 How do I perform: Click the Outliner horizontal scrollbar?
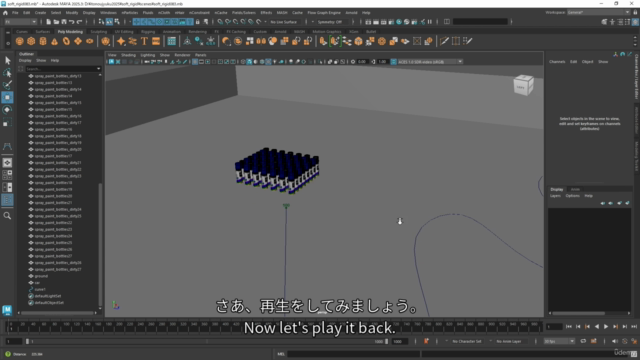click(58, 313)
